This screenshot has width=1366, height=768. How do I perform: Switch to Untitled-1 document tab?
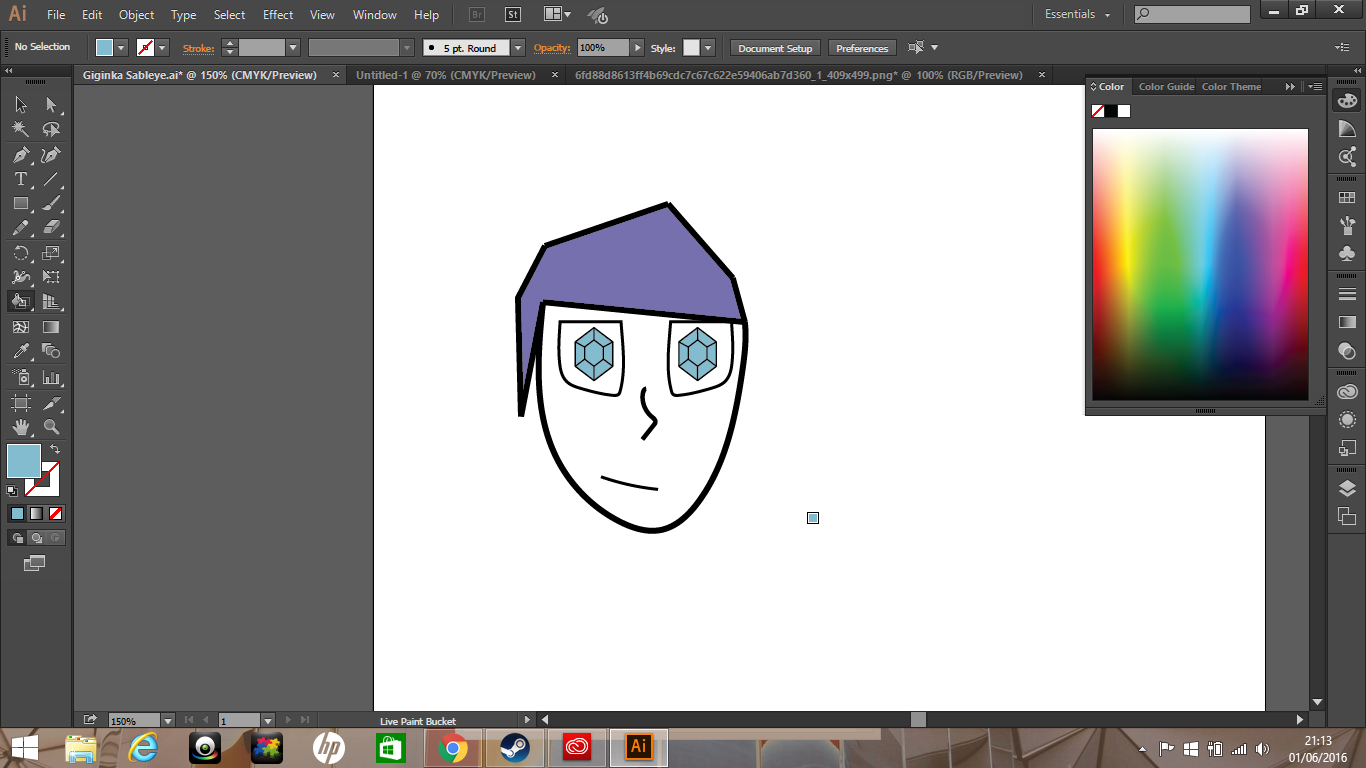click(x=446, y=75)
